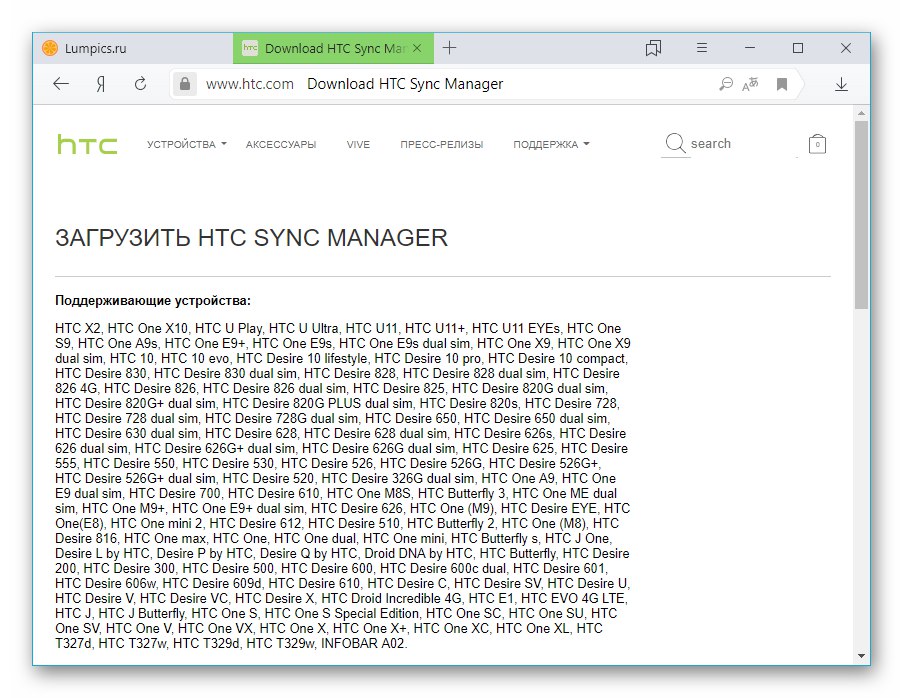The height and width of the screenshot is (698, 903).
Task: Click the text INFOBAR A02
Action: point(363,643)
